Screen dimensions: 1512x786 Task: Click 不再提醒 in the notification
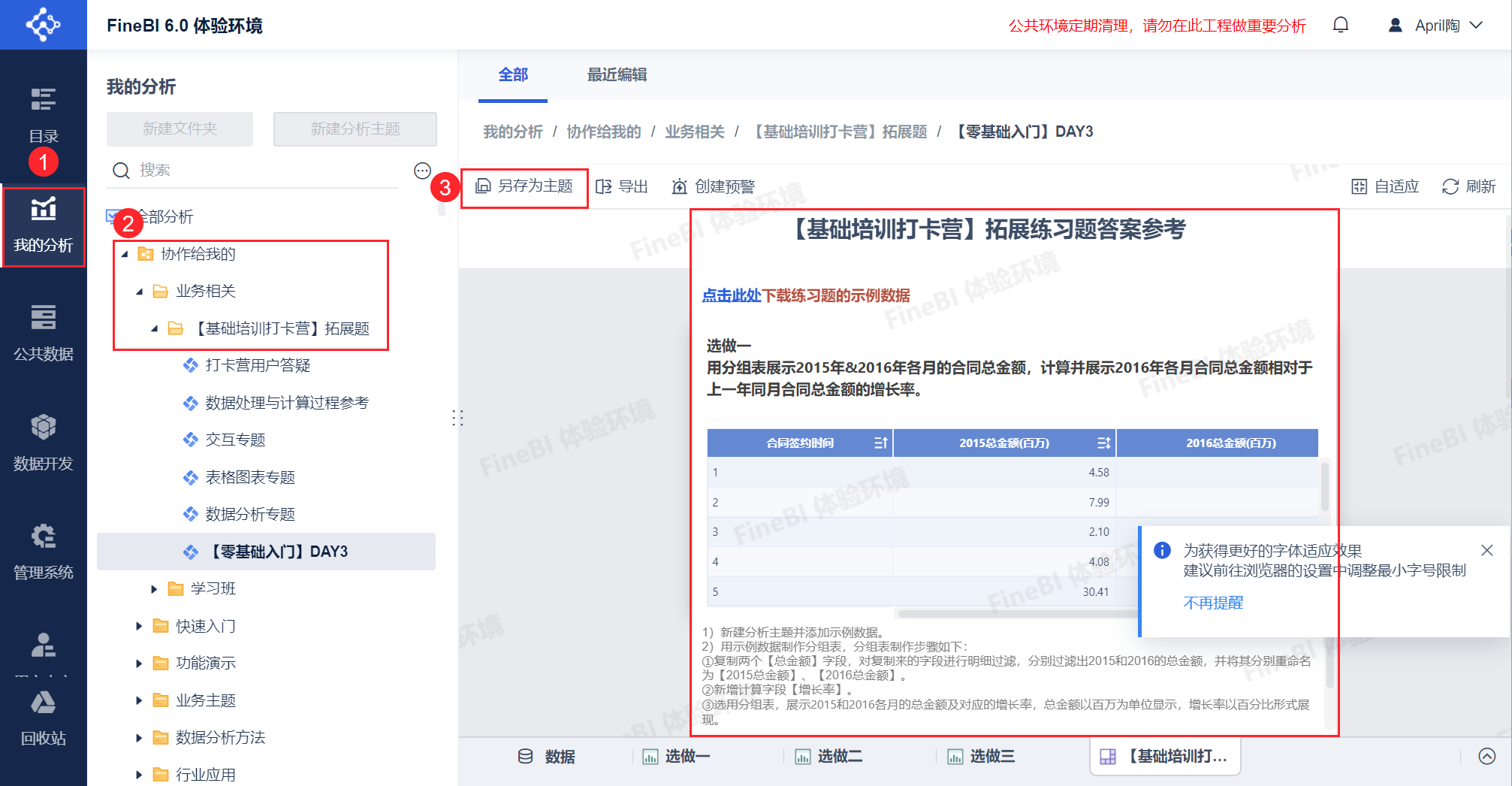[x=1213, y=603]
